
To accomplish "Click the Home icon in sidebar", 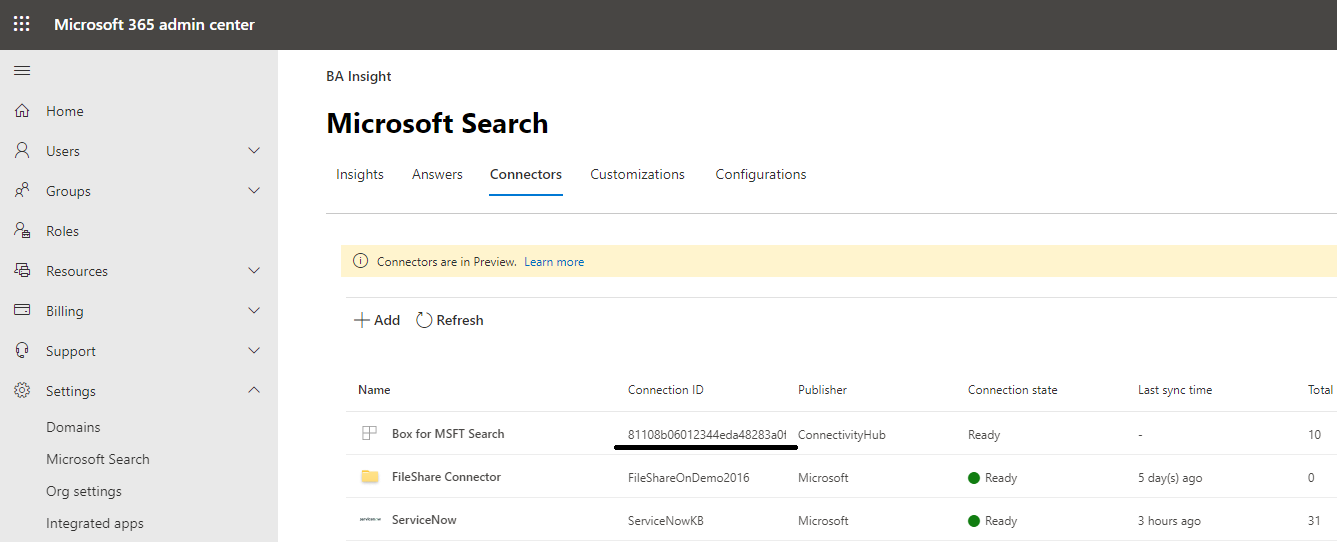I will pyautogui.click(x=22, y=111).
